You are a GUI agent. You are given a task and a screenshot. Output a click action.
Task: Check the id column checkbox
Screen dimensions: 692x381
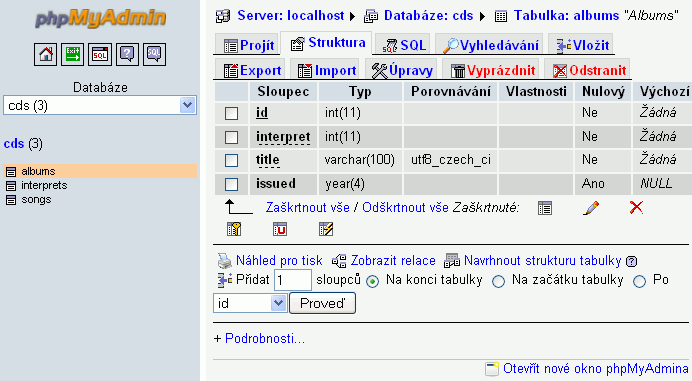coord(231,113)
